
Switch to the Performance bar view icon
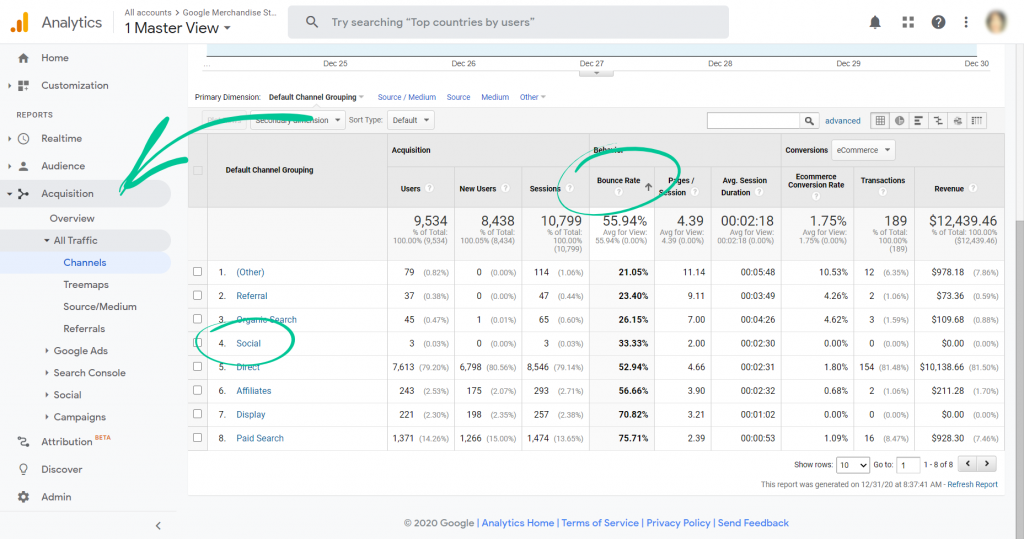(918, 121)
